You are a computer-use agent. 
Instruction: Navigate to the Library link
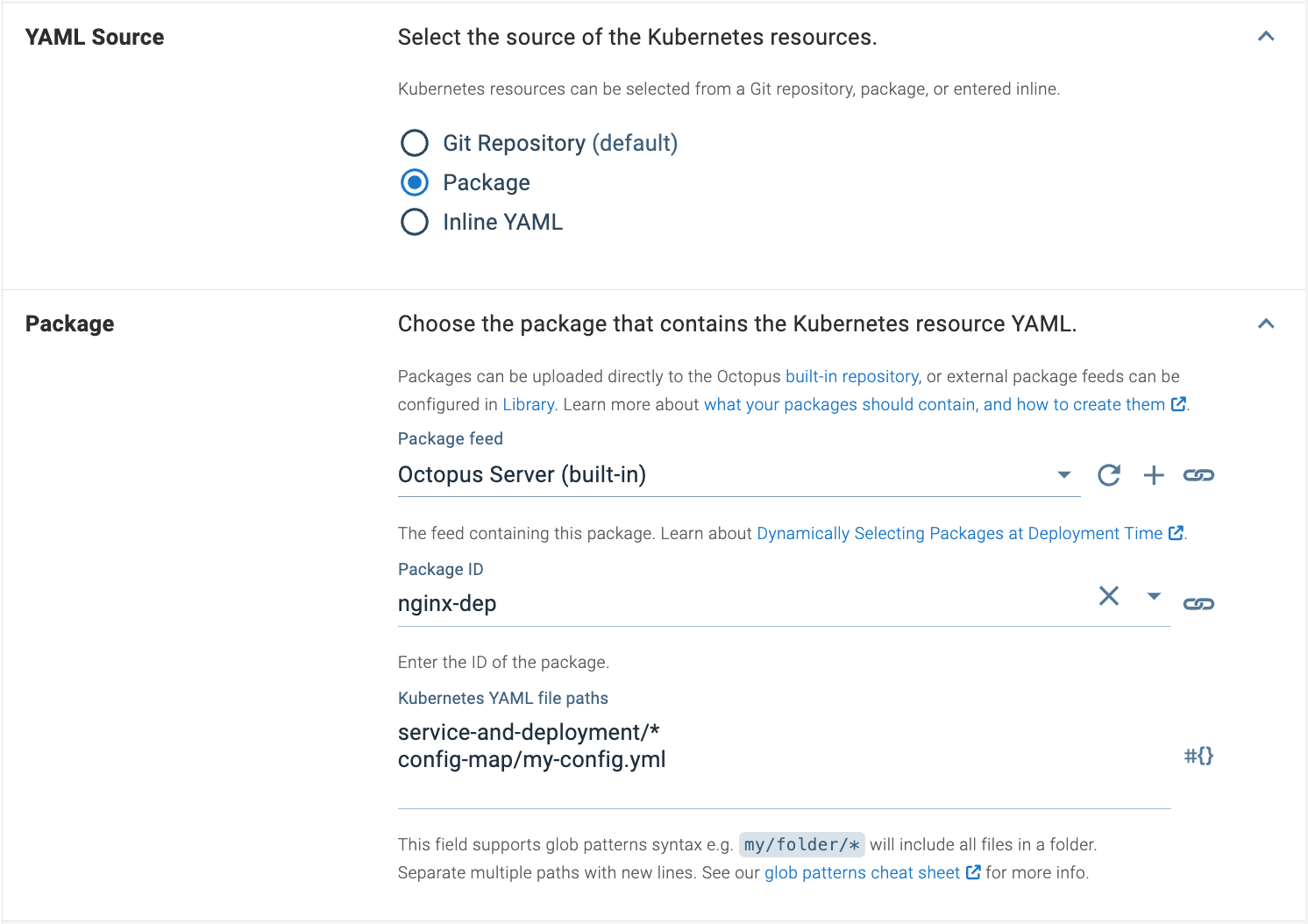pos(528,404)
